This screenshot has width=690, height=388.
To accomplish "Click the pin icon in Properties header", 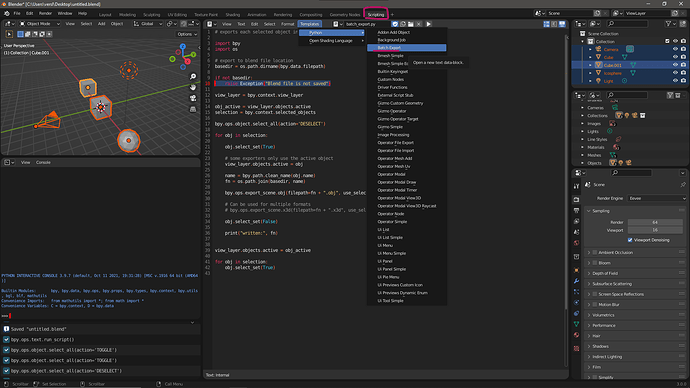I will pyautogui.click(x=683, y=185).
